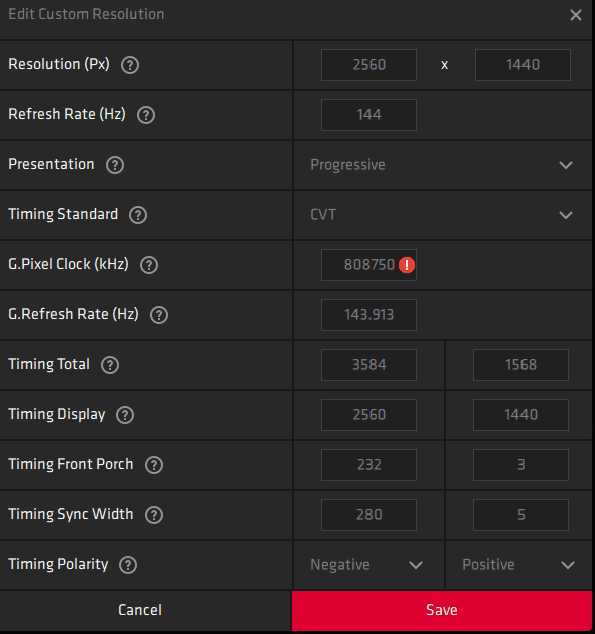The image size is (595, 634).
Task: Cancel editing the custom resolution
Action: [x=140, y=610]
